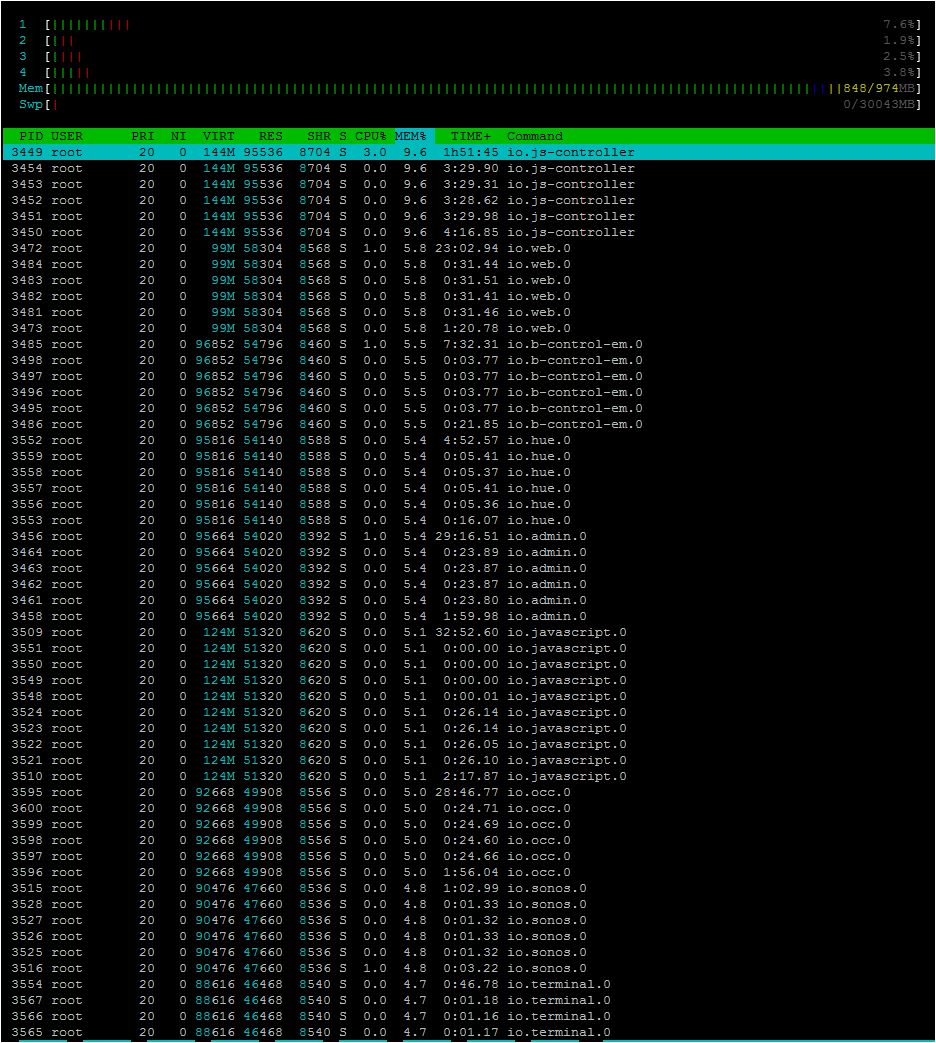Select PID 3472 io.web.0 row
Screen dimensions: 936x1043
(468, 248)
